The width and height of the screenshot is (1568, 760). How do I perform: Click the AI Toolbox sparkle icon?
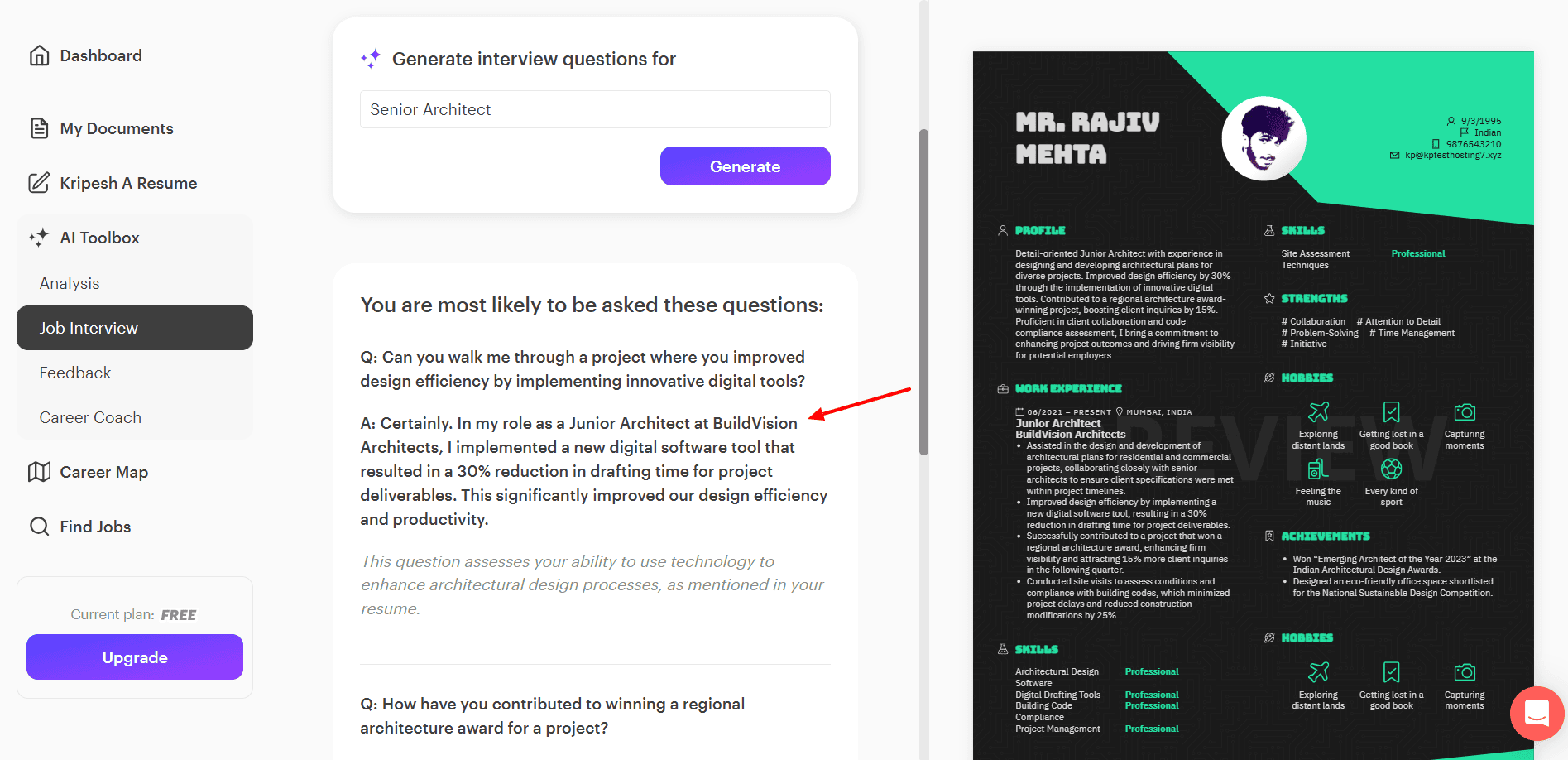coord(39,238)
